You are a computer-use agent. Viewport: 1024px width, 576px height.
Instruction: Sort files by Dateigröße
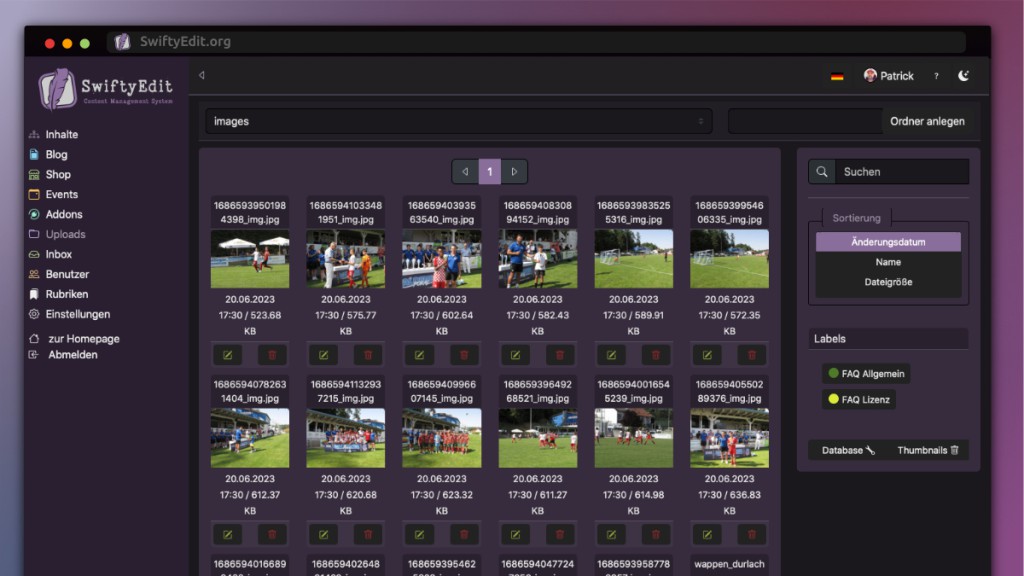888,282
